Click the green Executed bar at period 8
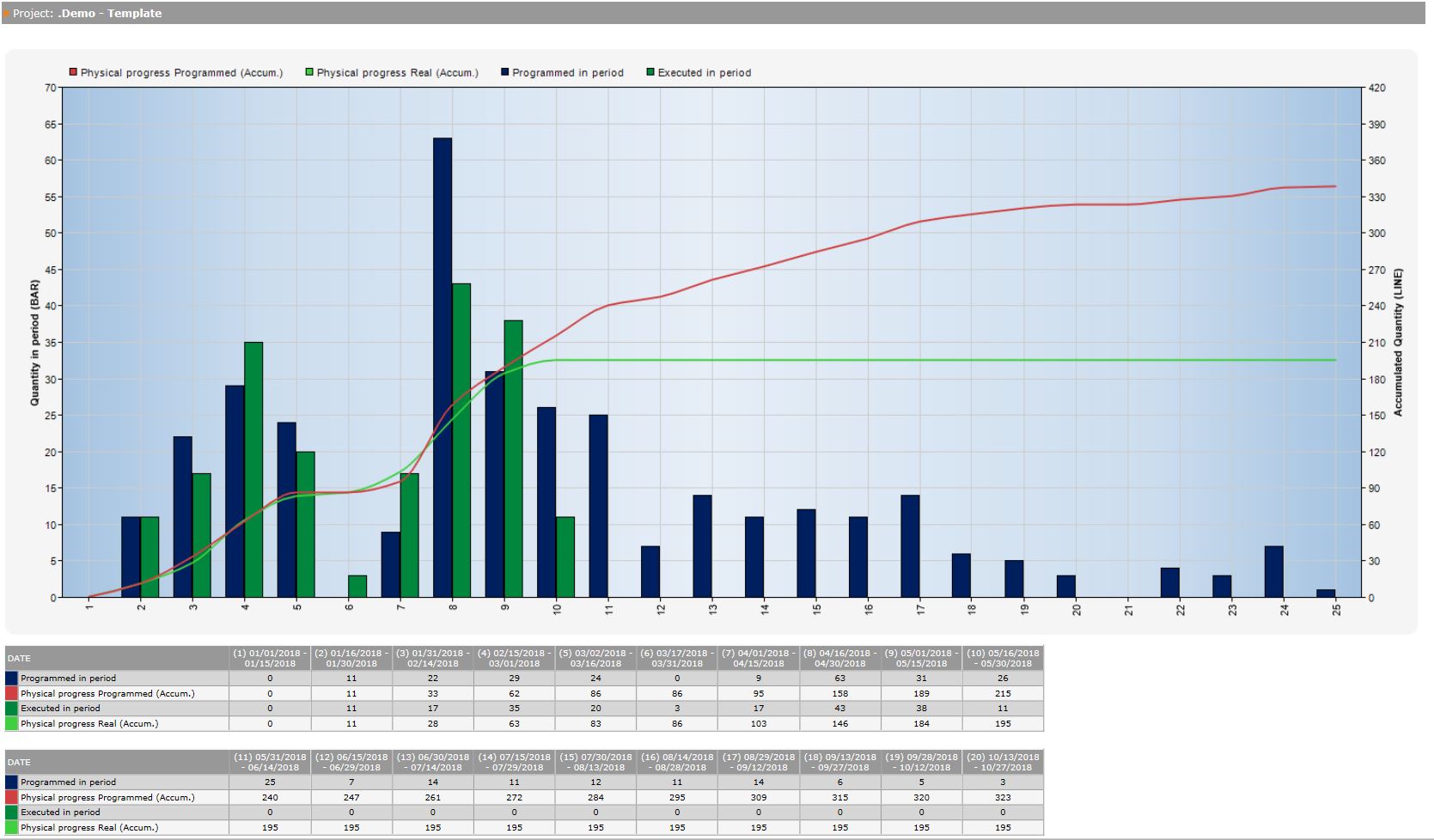The image size is (1434, 840). pyautogui.click(x=461, y=441)
